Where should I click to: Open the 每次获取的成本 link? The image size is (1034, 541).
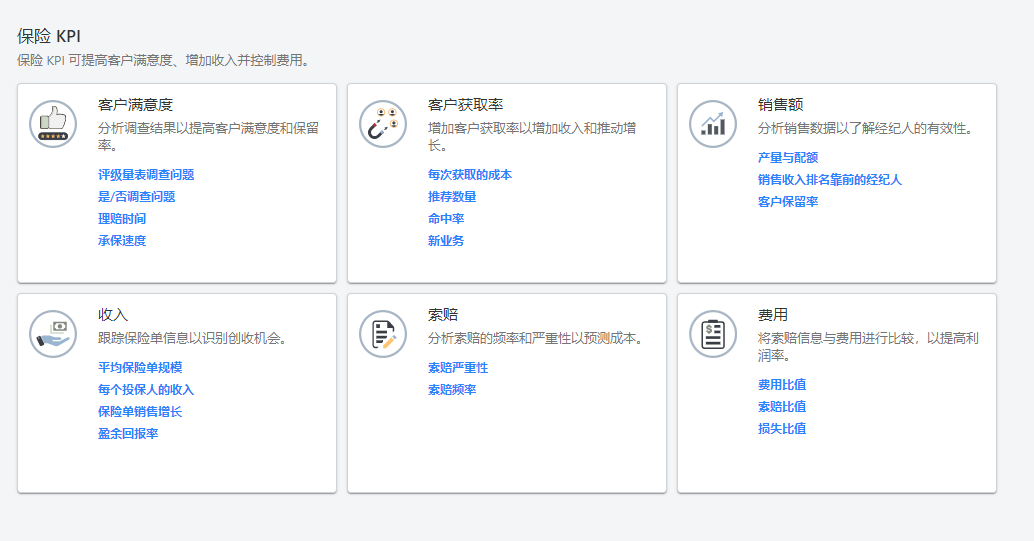pos(470,175)
